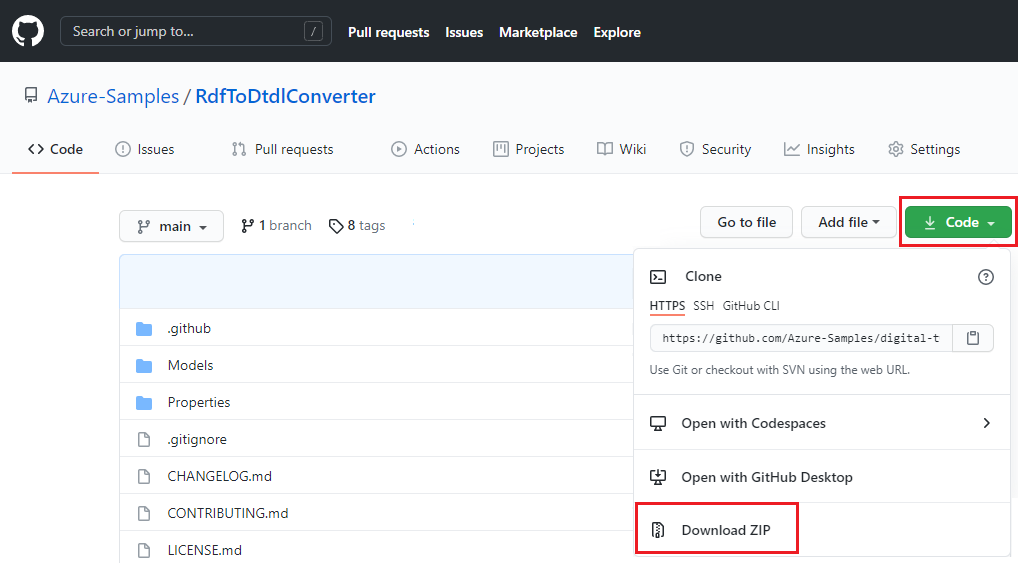Click the Go to file button

(747, 222)
